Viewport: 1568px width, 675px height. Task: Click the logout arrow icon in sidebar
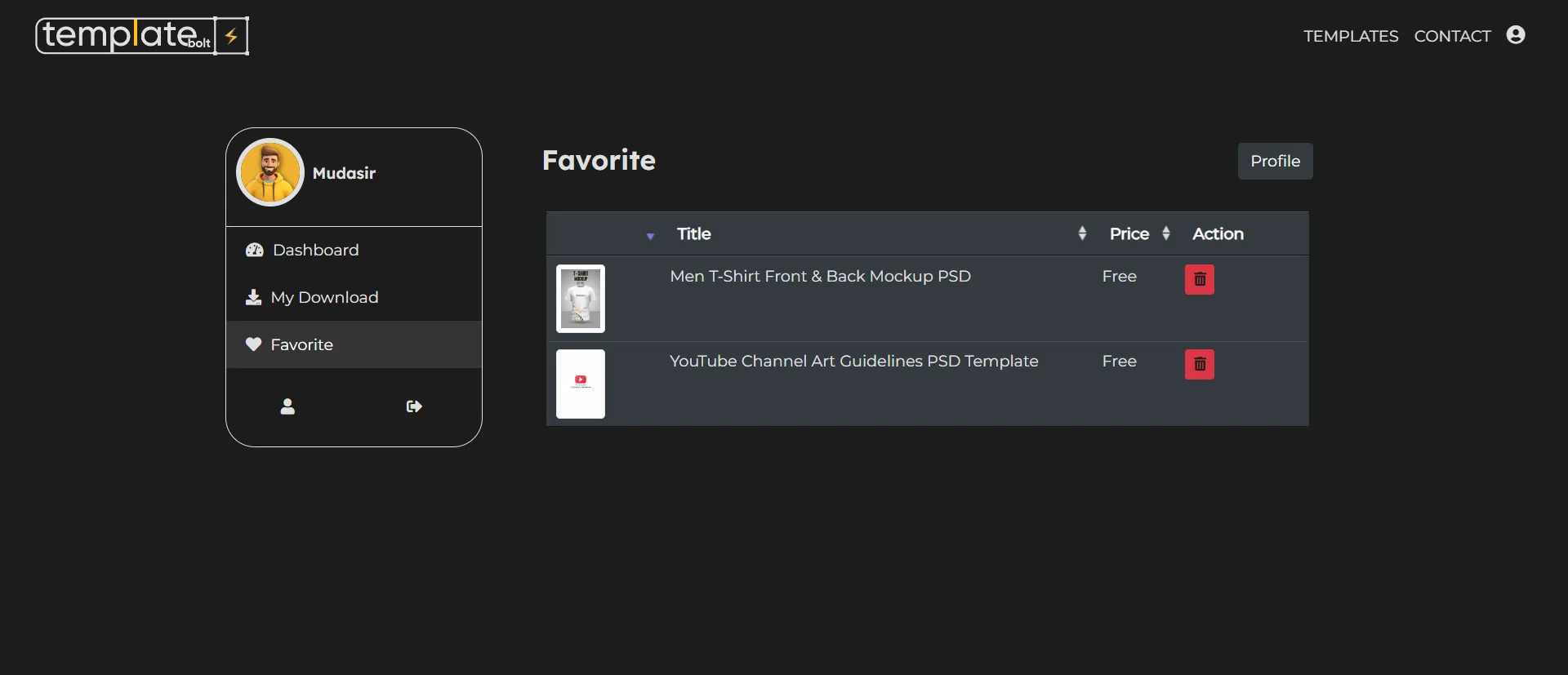414,406
